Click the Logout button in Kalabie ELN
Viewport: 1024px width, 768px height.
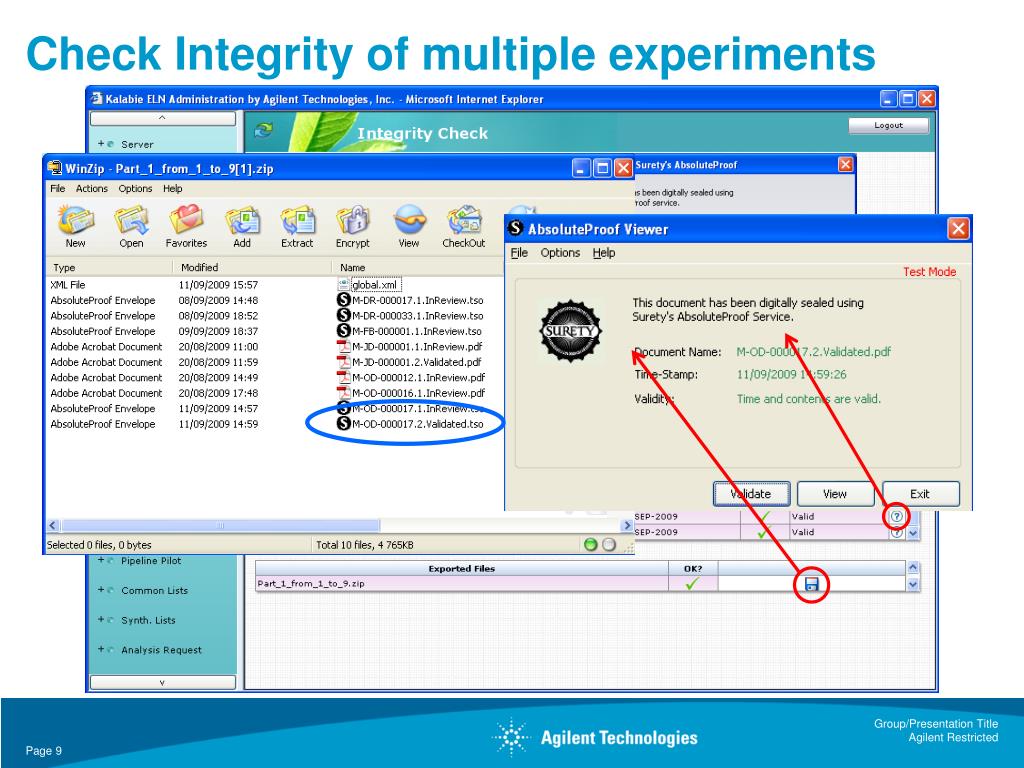(888, 125)
